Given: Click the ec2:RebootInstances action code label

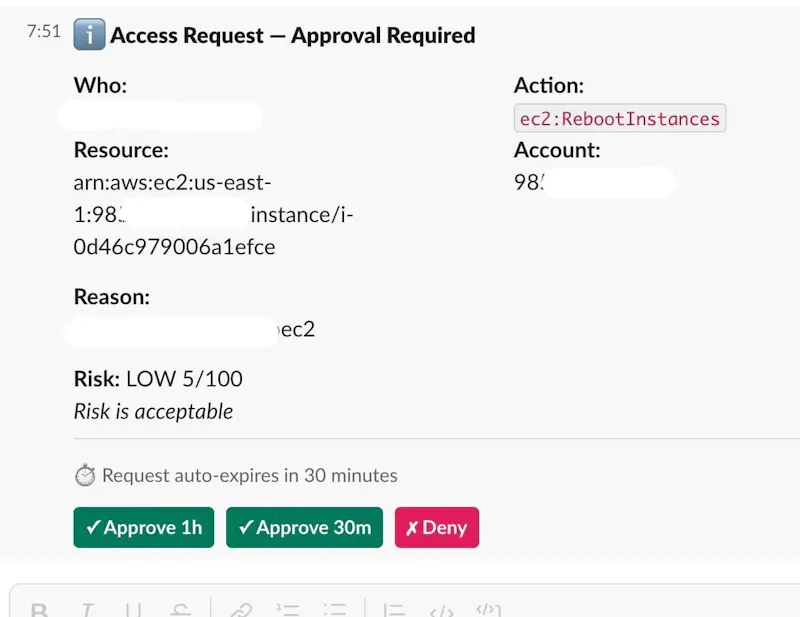Looking at the screenshot, I should click(x=620, y=118).
